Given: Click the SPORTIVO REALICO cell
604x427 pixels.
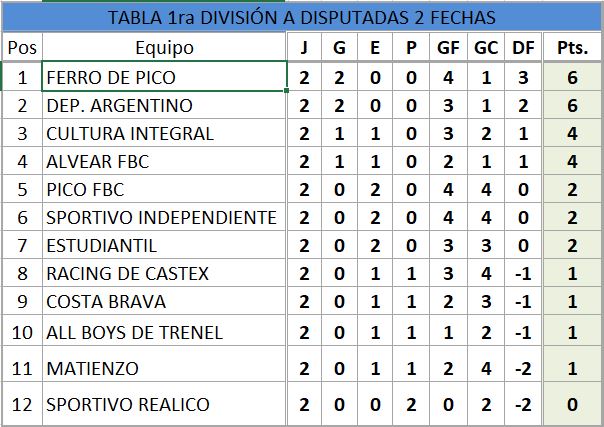Looking at the screenshot, I should point(164,404).
